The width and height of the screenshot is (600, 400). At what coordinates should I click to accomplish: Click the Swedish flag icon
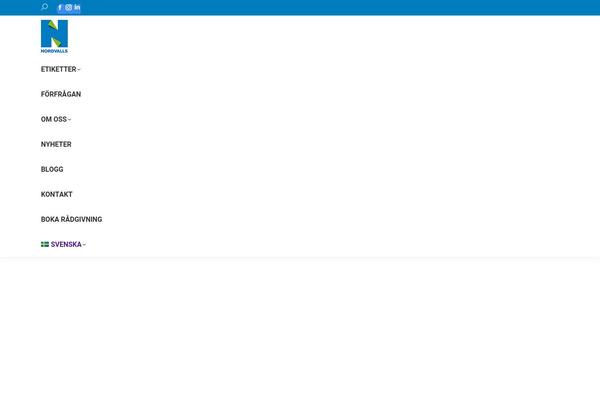45,244
